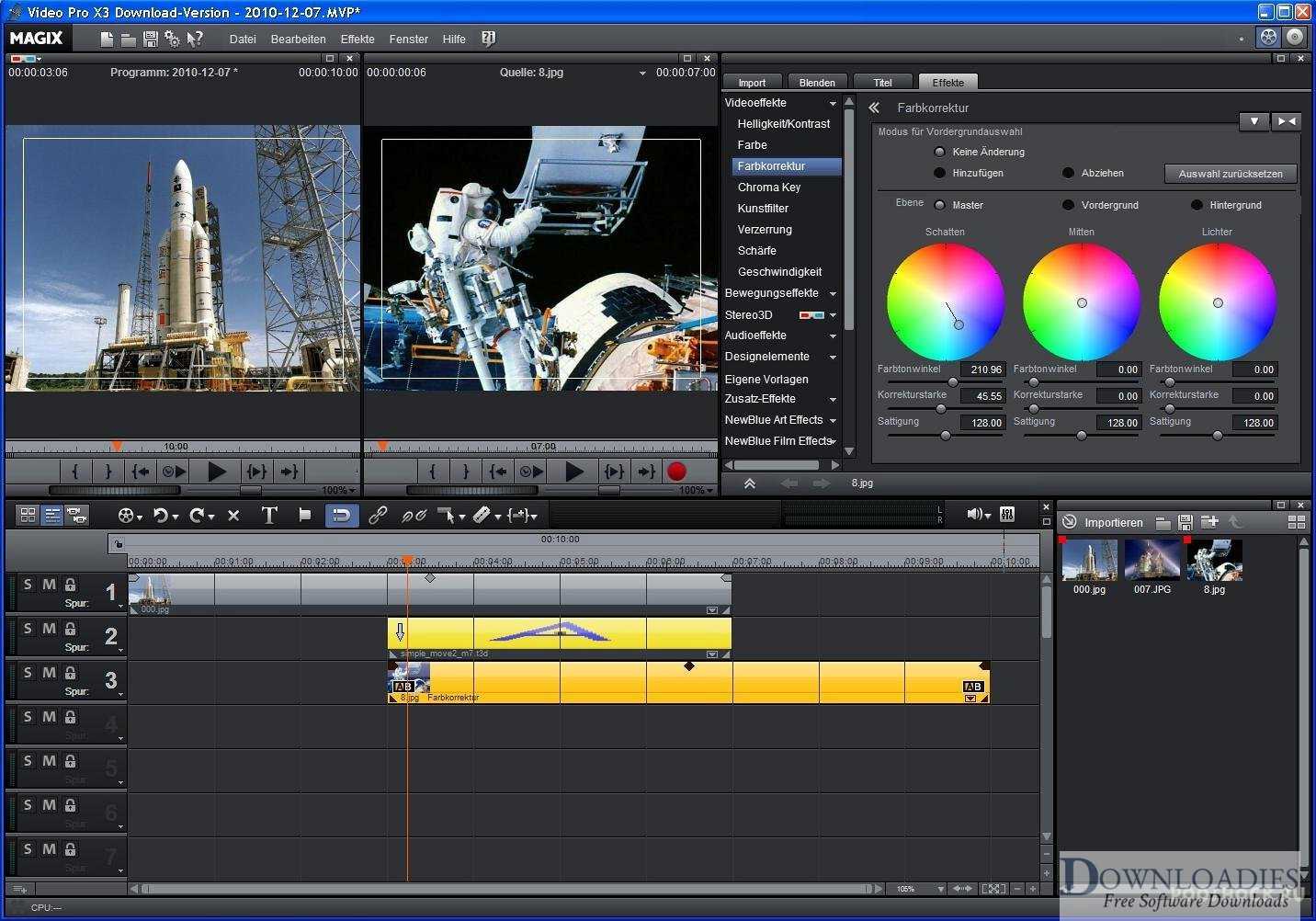Switch to edit mode via film reel icon top right
The height and width of the screenshot is (921, 1316).
click(x=1268, y=37)
